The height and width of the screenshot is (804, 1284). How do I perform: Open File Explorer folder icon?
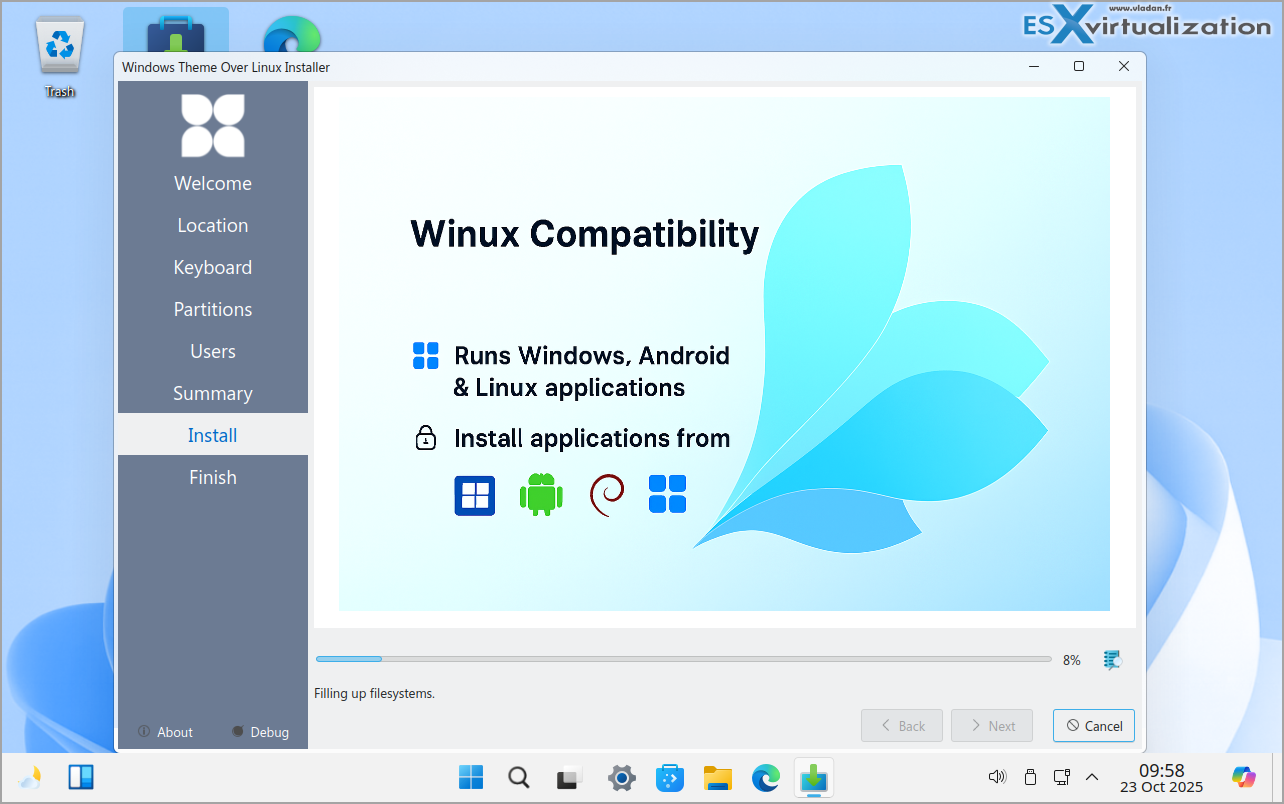pos(718,777)
